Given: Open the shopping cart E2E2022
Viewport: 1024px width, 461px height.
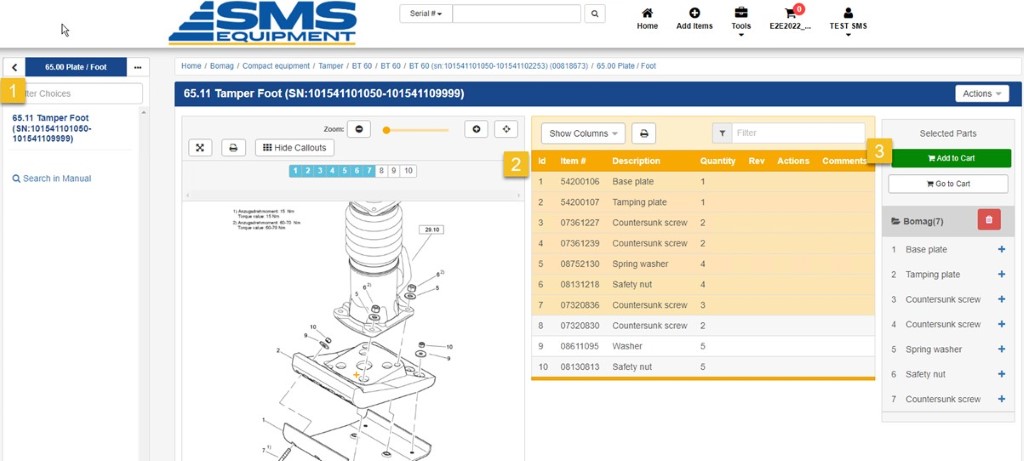Looking at the screenshot, I should pyautogui.click(x=790, y=19).
